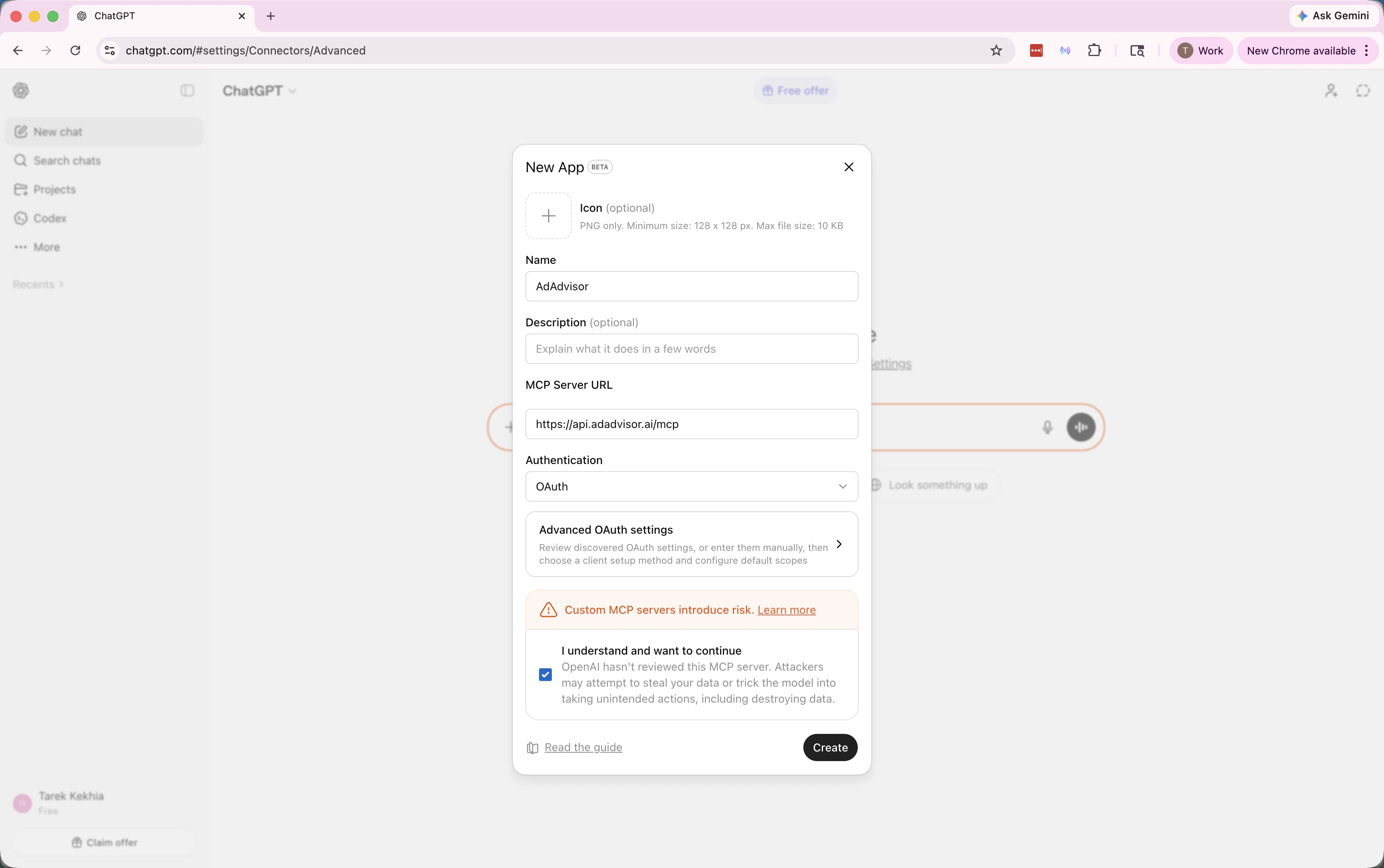Click the guide book icon
1384x868 pixels.
533,748
